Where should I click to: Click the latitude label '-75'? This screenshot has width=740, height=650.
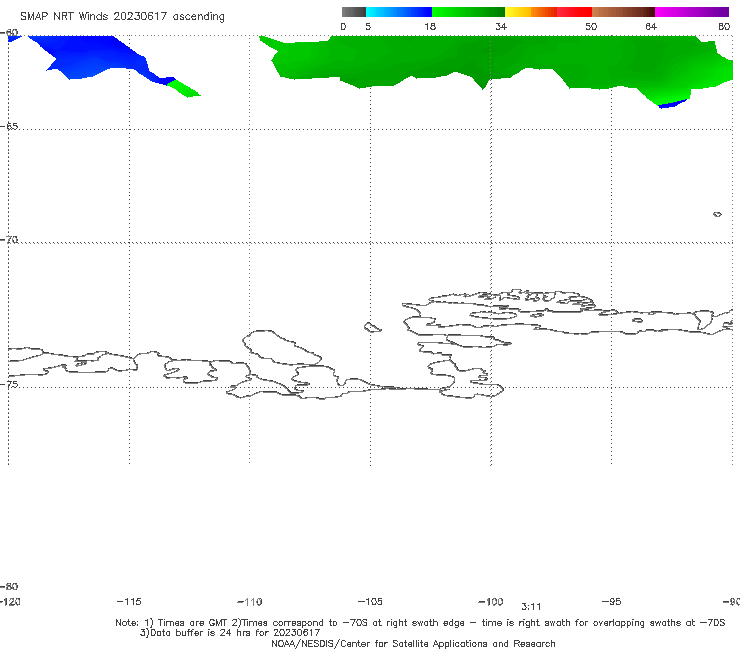[x=9, y=384]
